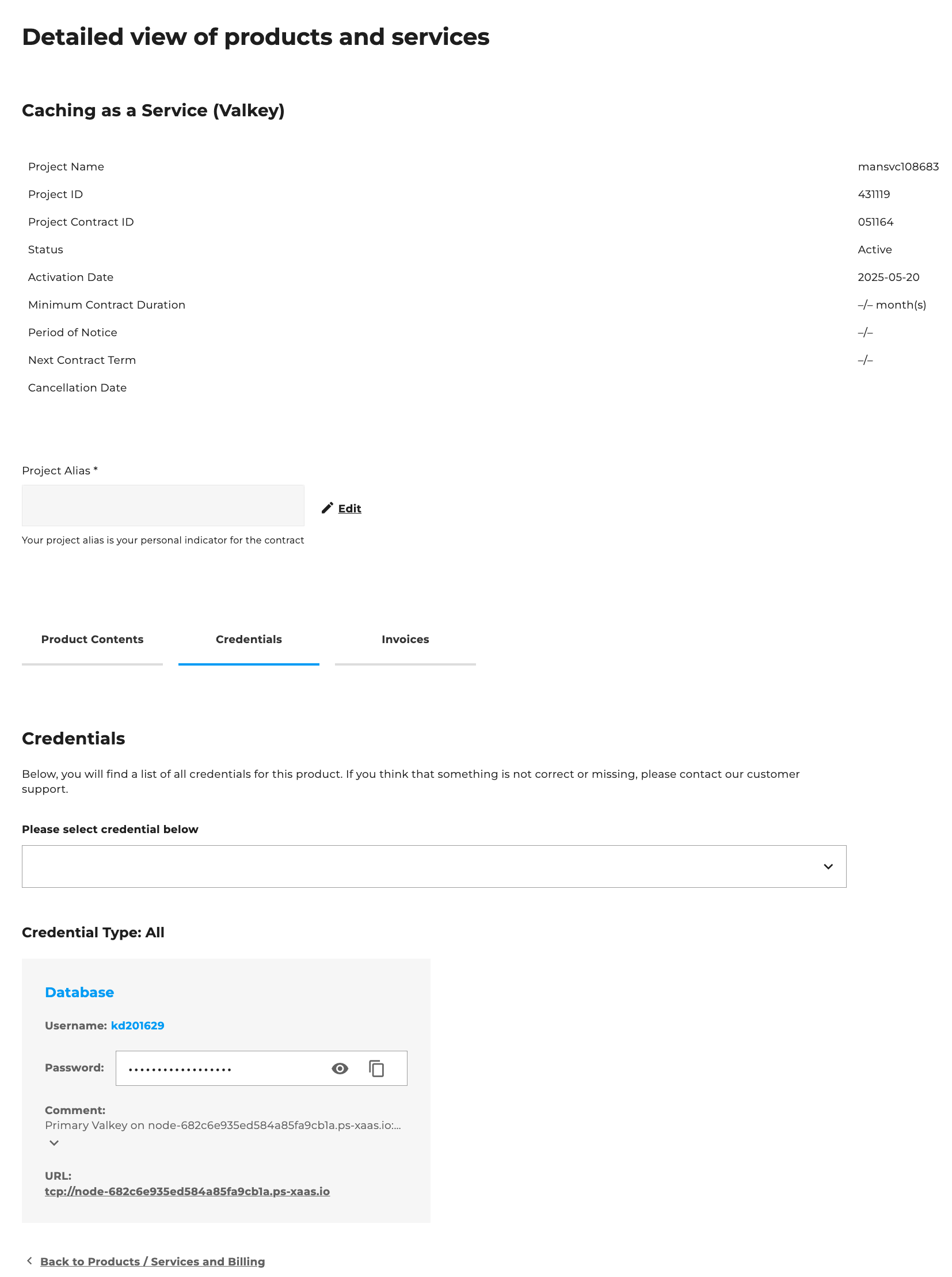Open the select credential dropdown
Screen dimensions: 952x1277
[x=434, y=866]
